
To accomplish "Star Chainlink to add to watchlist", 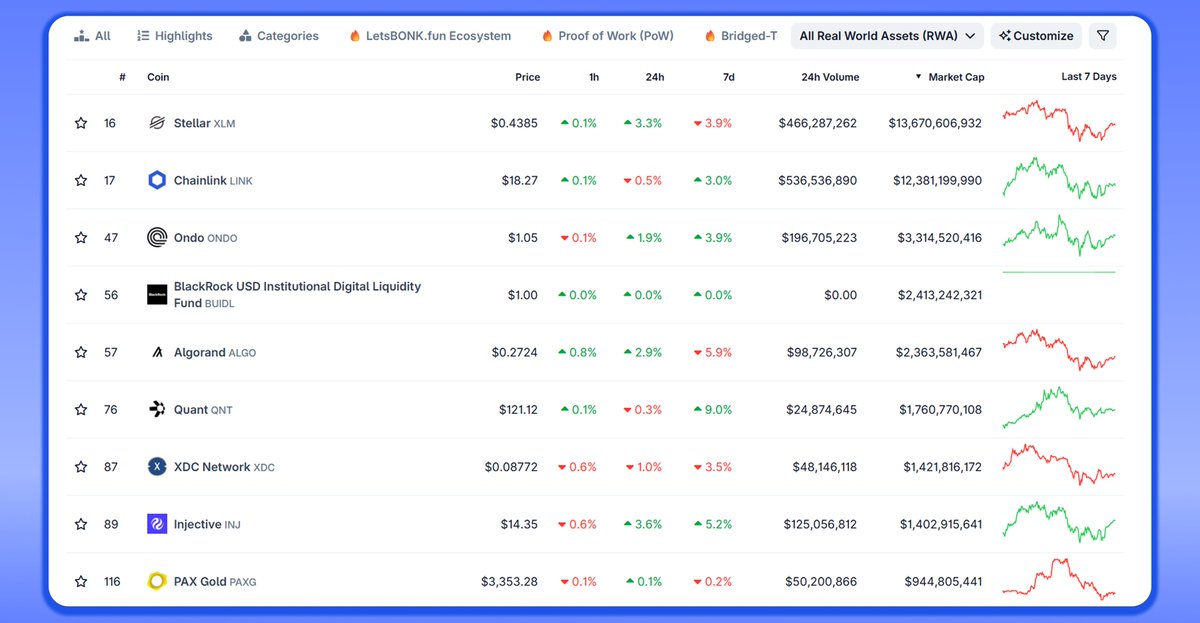I will click(81, 180).
